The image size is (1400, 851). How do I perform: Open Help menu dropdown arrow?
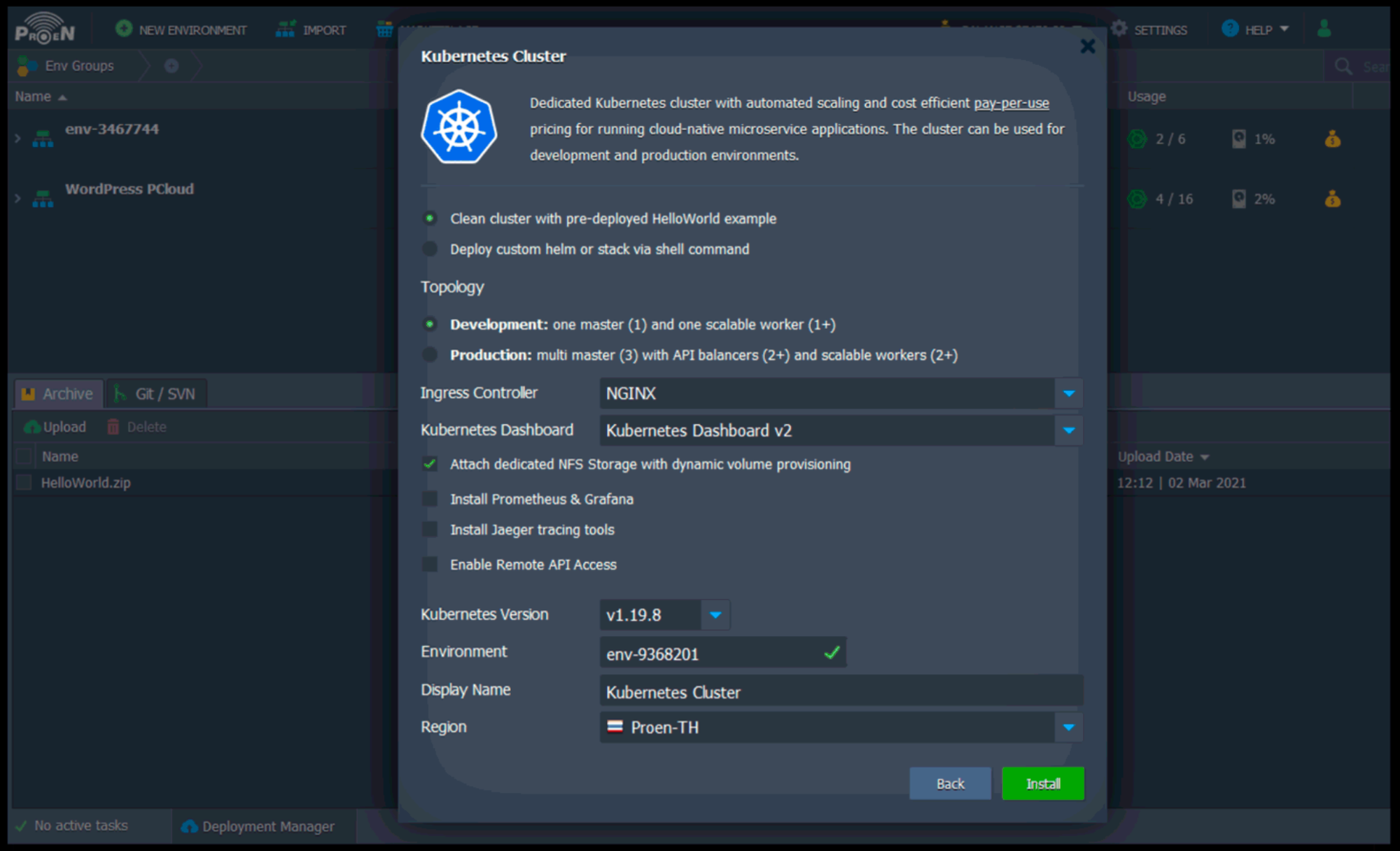pyautogui.click(x=1284, y=29)
